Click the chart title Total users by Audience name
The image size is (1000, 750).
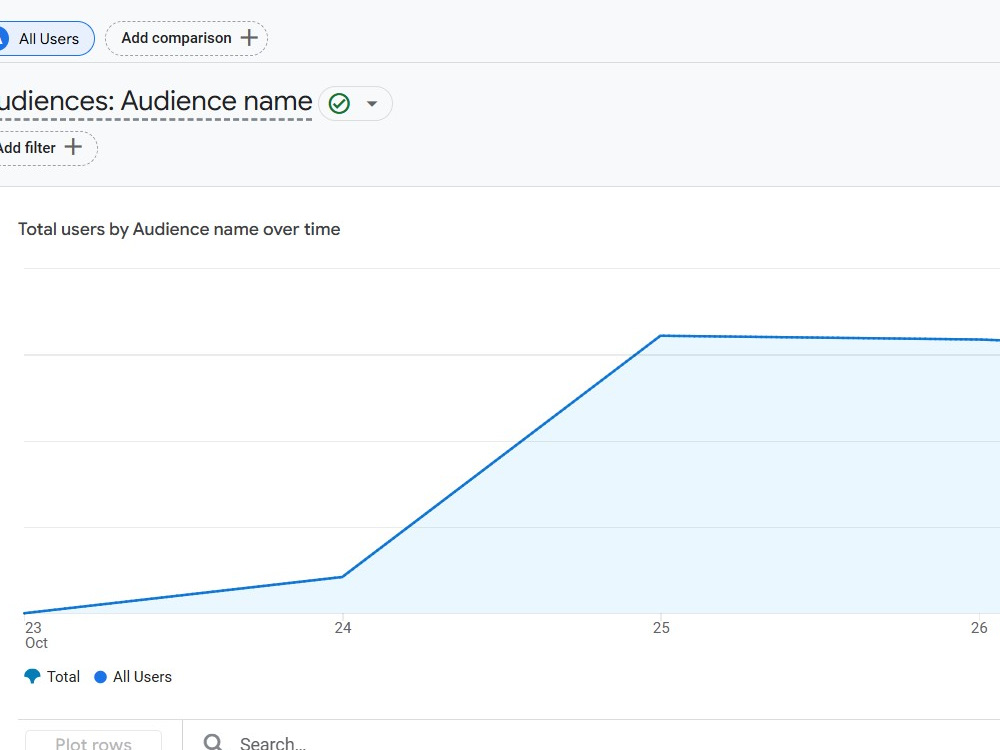[x=179, y=229]
